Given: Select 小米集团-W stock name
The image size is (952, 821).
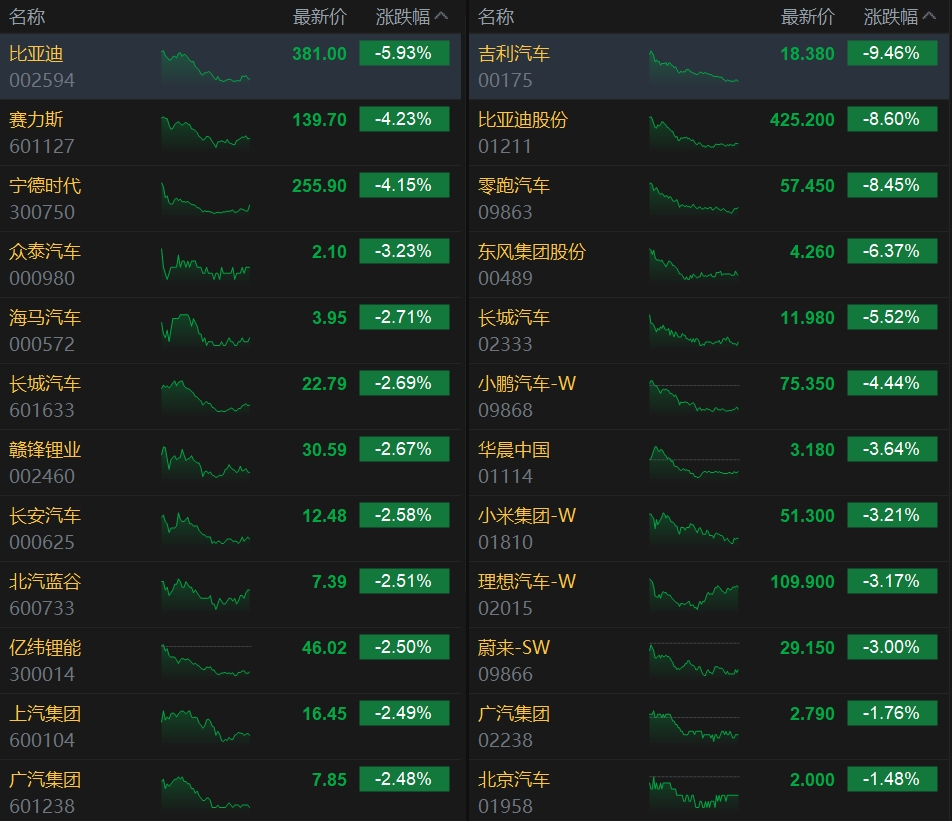Looking at the screenshot, I should pyautogui.click(x=527, y=516).
